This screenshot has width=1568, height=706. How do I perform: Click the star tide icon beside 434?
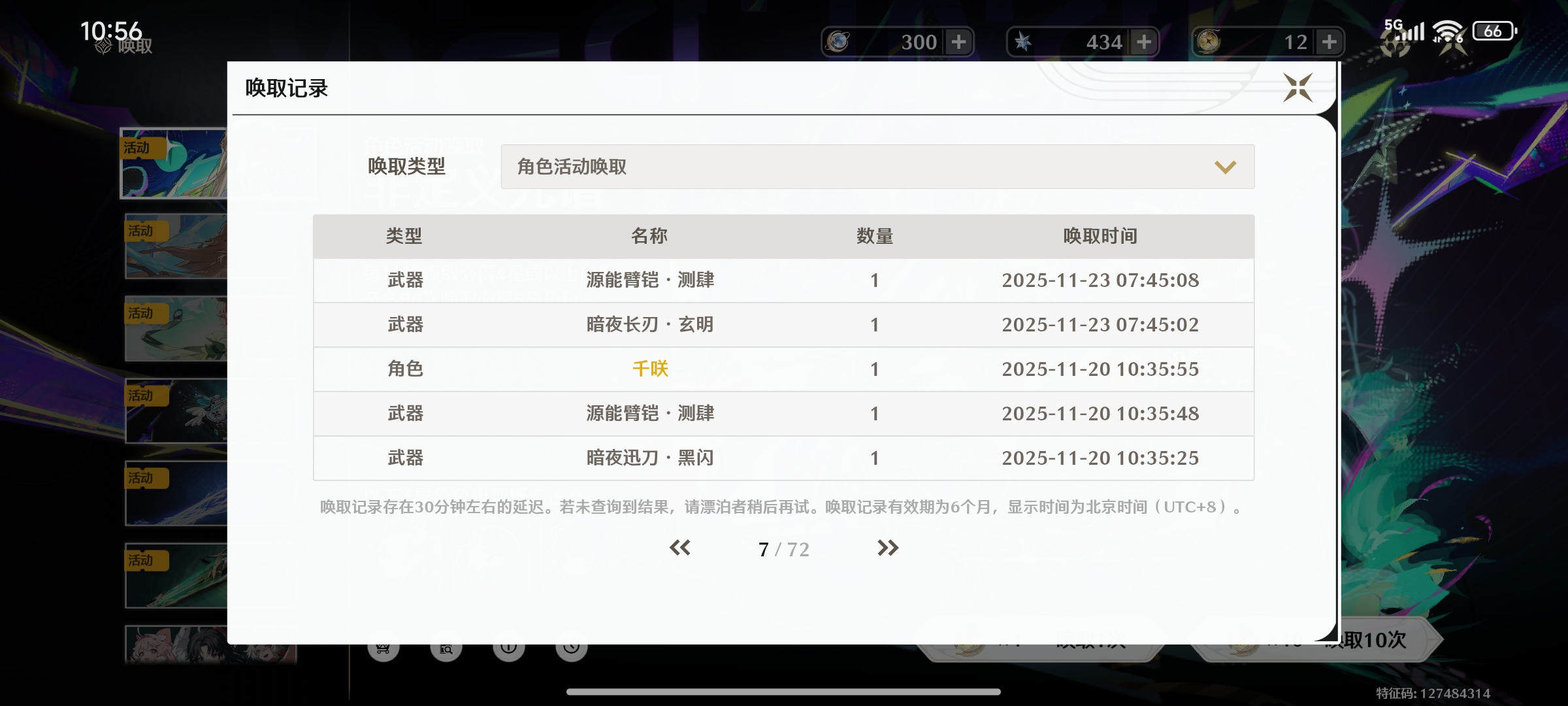pos(1023,42)
